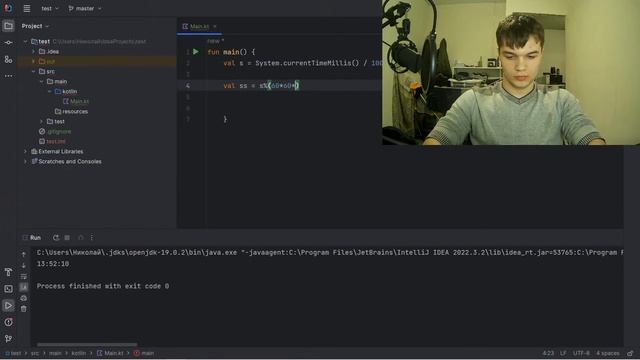Open more Run toolbar options

pyautogui.click(x=92, y=238)
